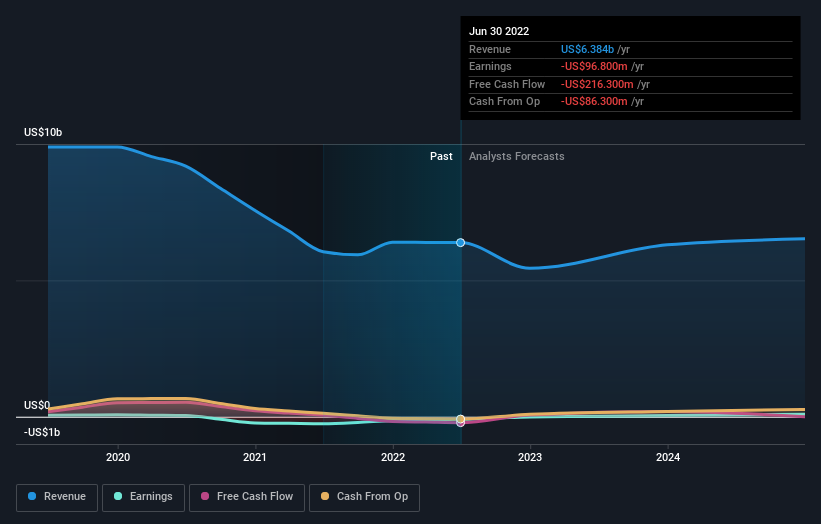Click the US$10b y-axis label
Image resolution: width=821 pixels, height=524 pixels.
pos(43,132)
